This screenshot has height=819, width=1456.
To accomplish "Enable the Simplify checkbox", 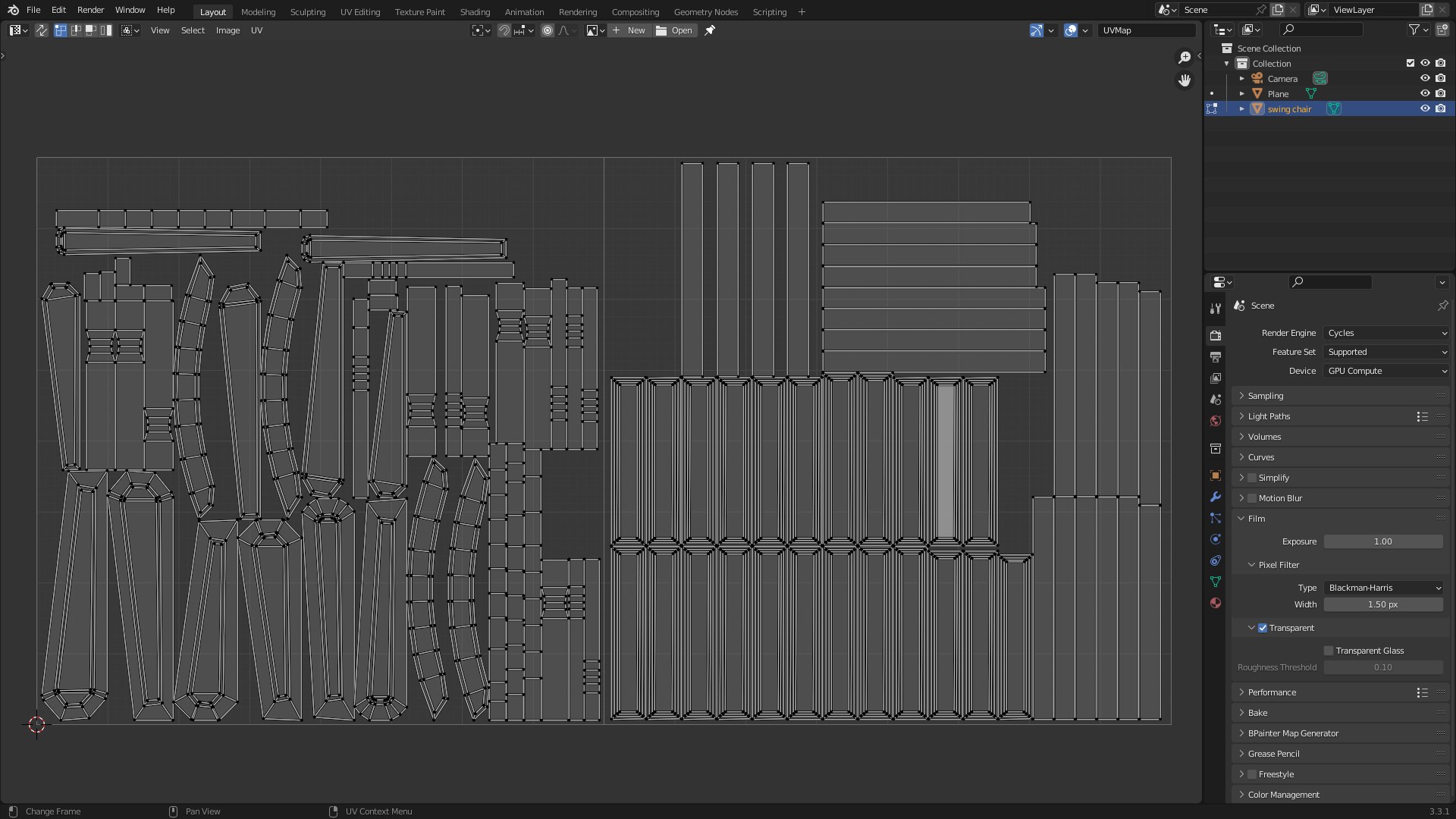I will coord(1252,478).
